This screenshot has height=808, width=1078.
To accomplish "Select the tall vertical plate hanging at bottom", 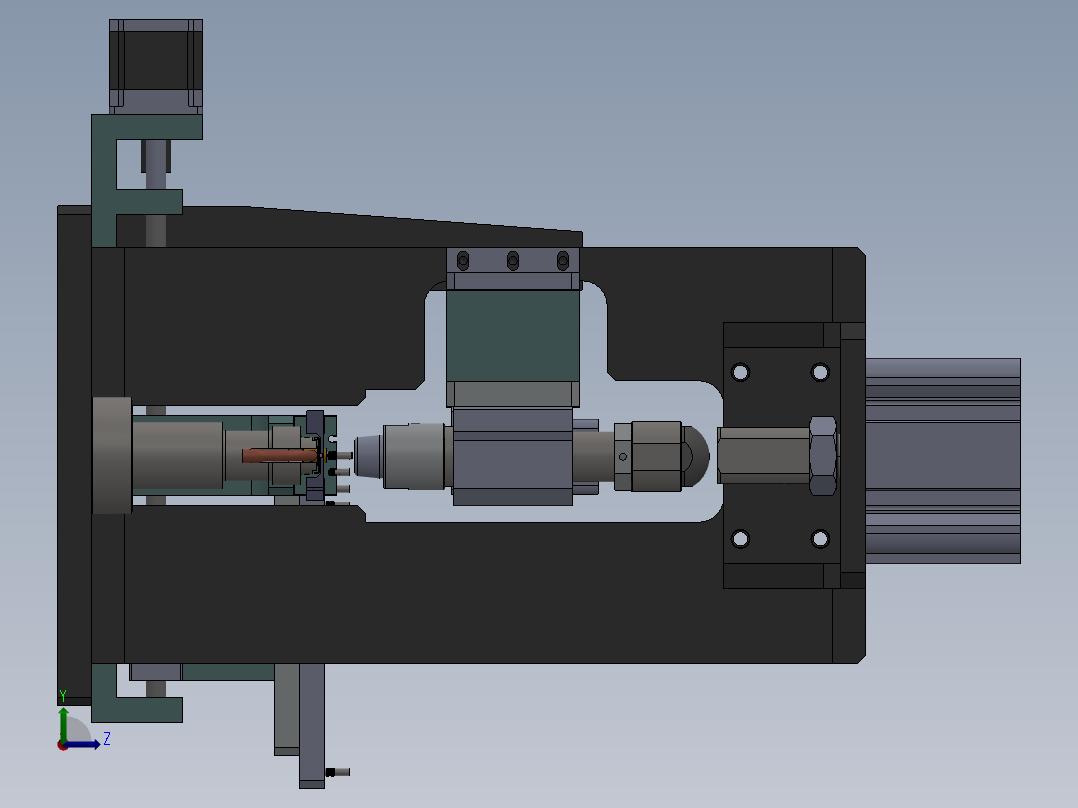I will click(x=311, y=725).
